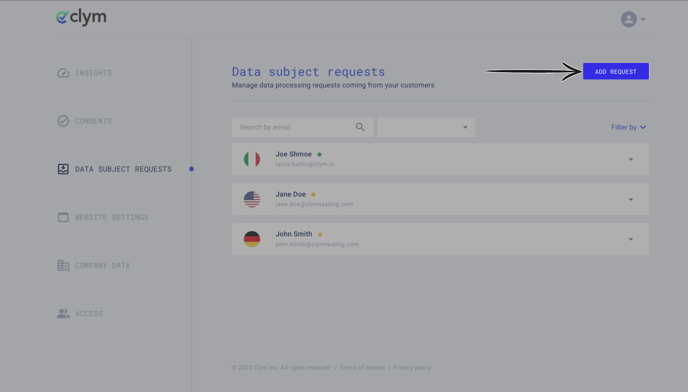Click the Clym logo
The image size is (688, 392).
(x=81, y=17)
